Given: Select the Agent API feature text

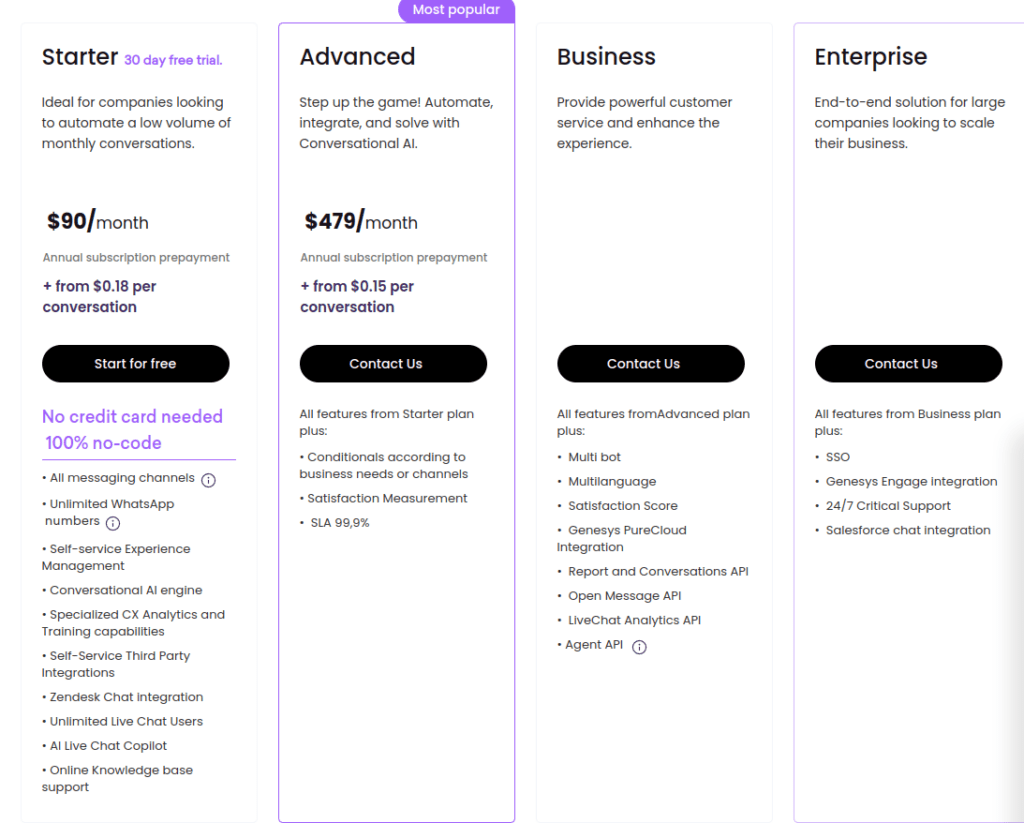Looking at the screenshot, I should (x=590, y=645).
